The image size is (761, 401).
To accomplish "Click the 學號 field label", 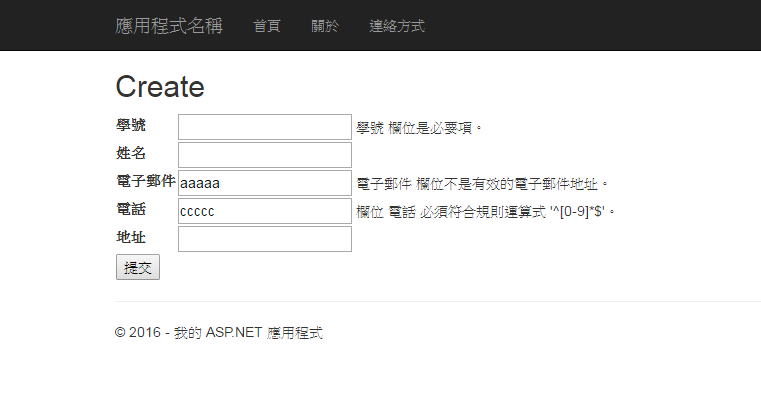I will pyautogui.click(x=131, y=125).
